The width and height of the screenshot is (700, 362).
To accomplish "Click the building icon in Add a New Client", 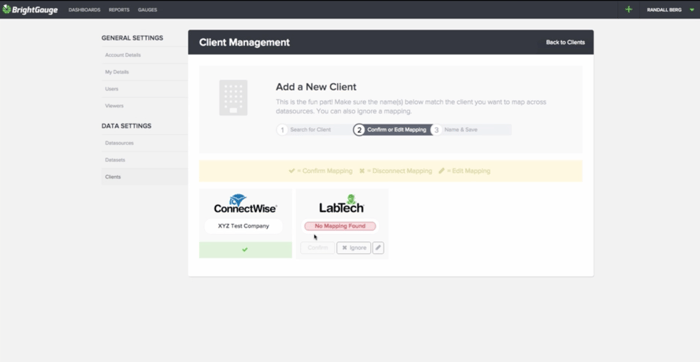I will 233,98.
